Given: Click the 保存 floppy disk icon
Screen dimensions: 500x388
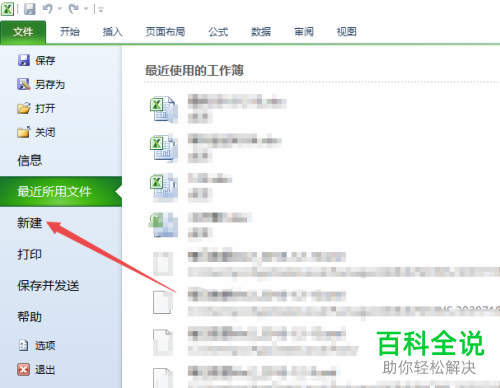Looking at the screenshot, I should click(x=24, y=60).
